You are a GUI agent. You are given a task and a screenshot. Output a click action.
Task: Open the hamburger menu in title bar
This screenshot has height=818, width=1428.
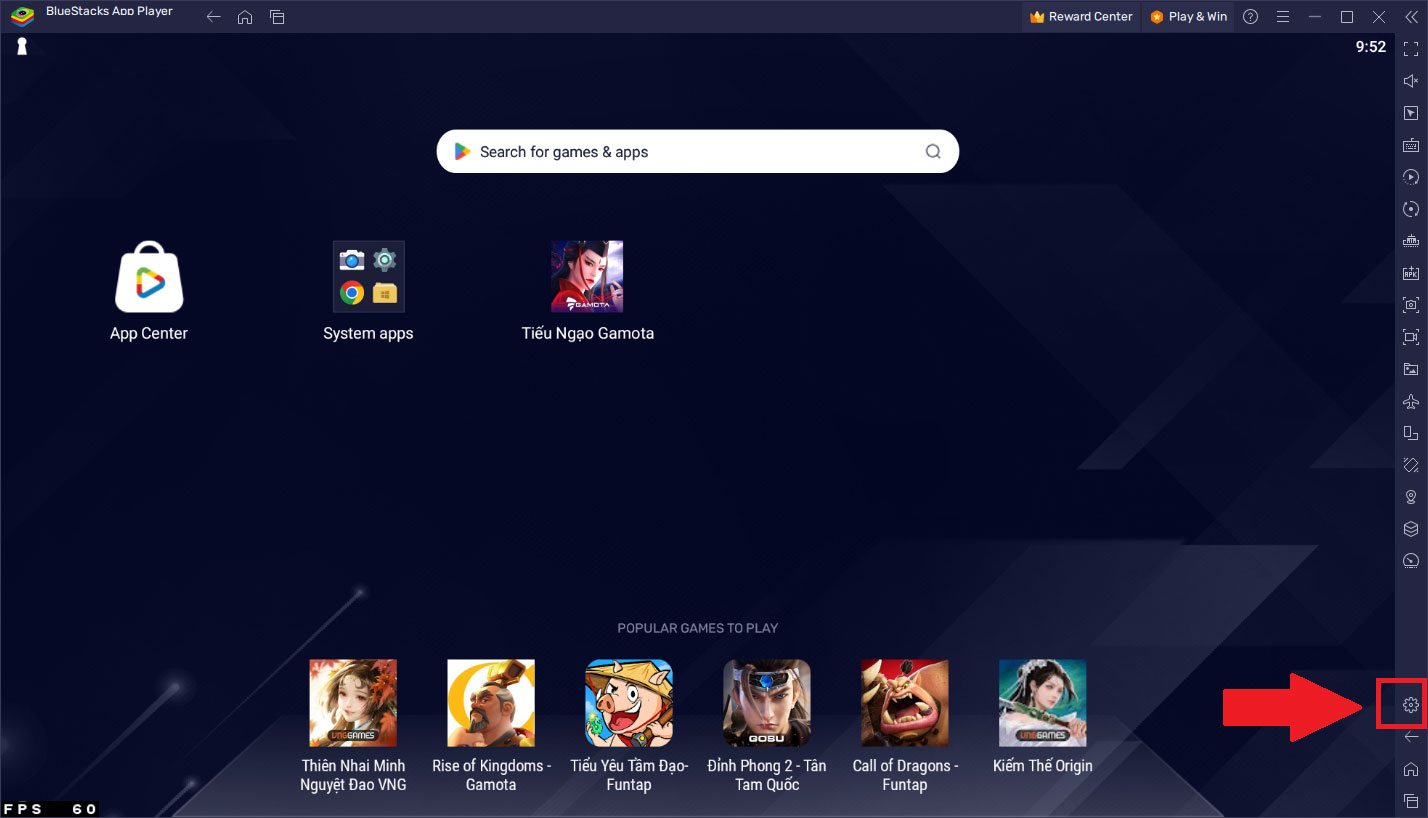[x=1283, y=17]
